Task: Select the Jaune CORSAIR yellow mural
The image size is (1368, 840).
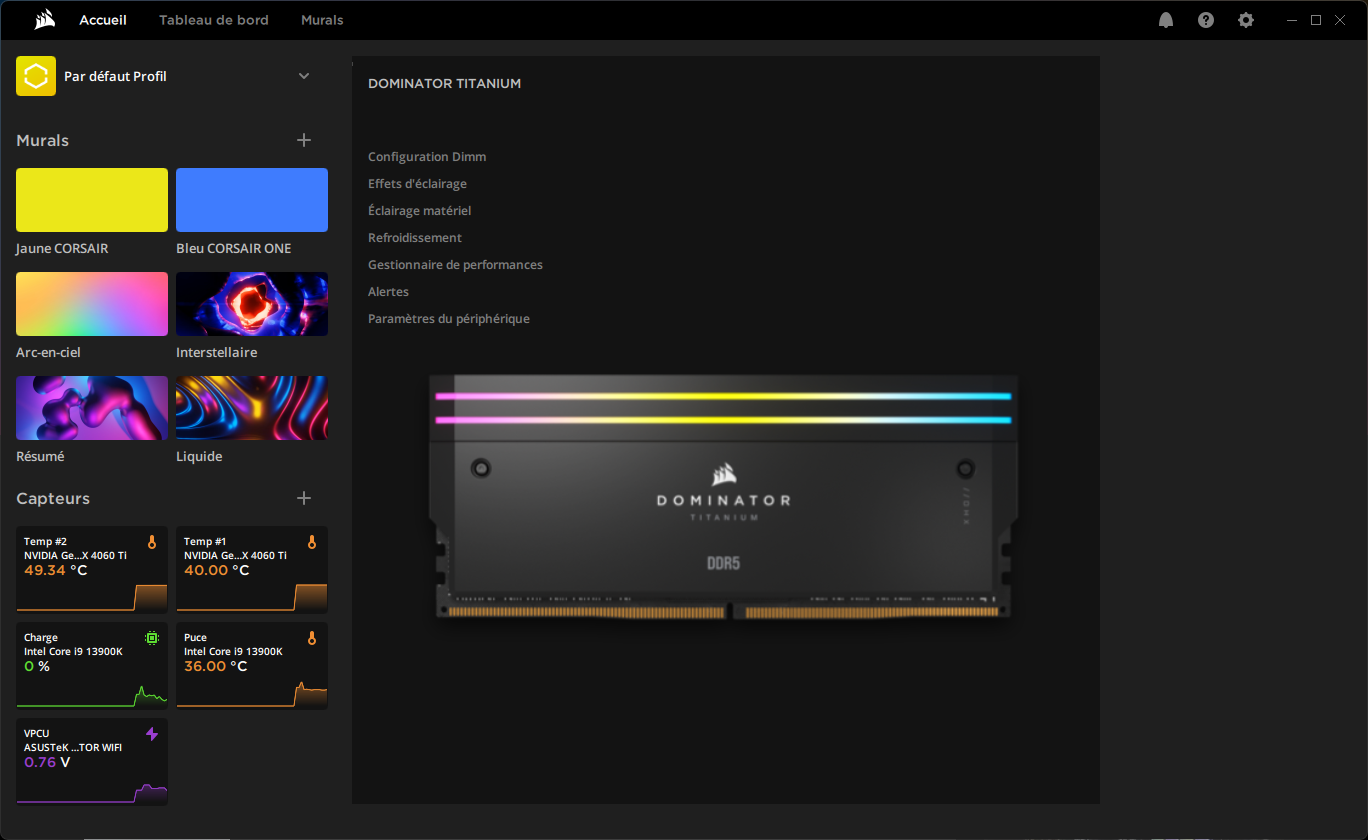Action: (x=92, y=200)
